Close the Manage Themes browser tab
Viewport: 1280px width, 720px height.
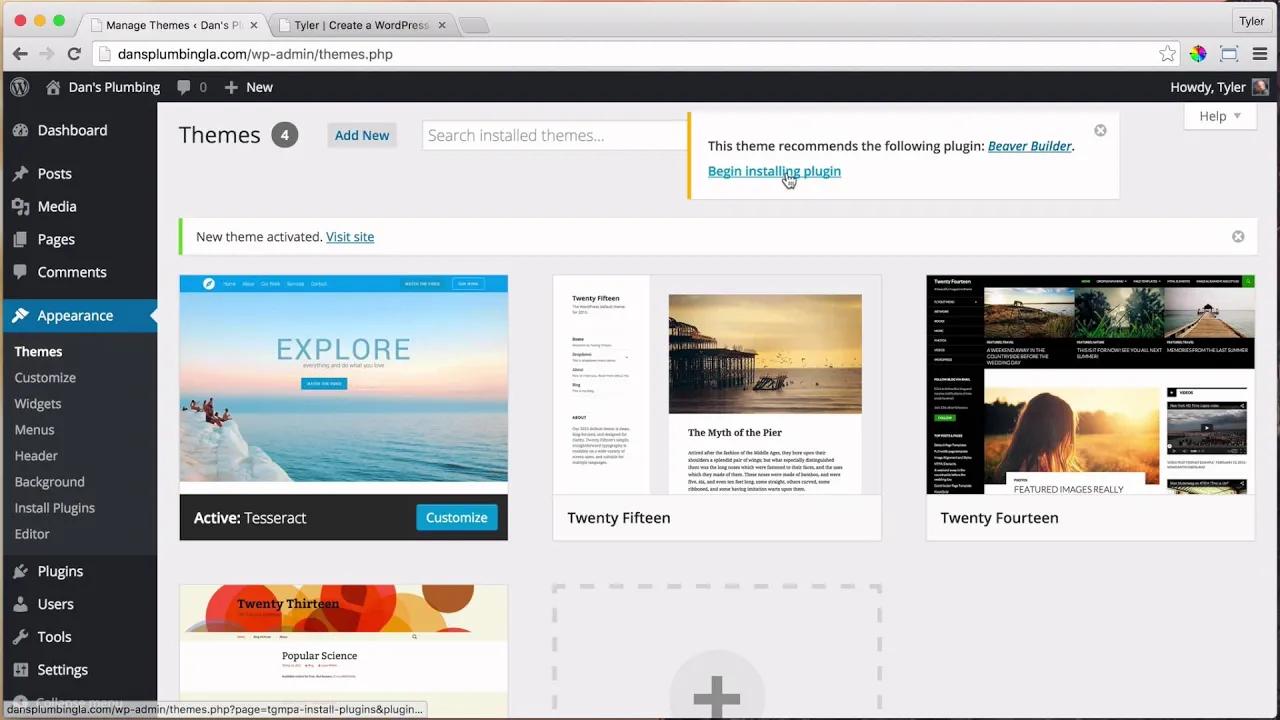pyautogui.click(x=254, y=25)
